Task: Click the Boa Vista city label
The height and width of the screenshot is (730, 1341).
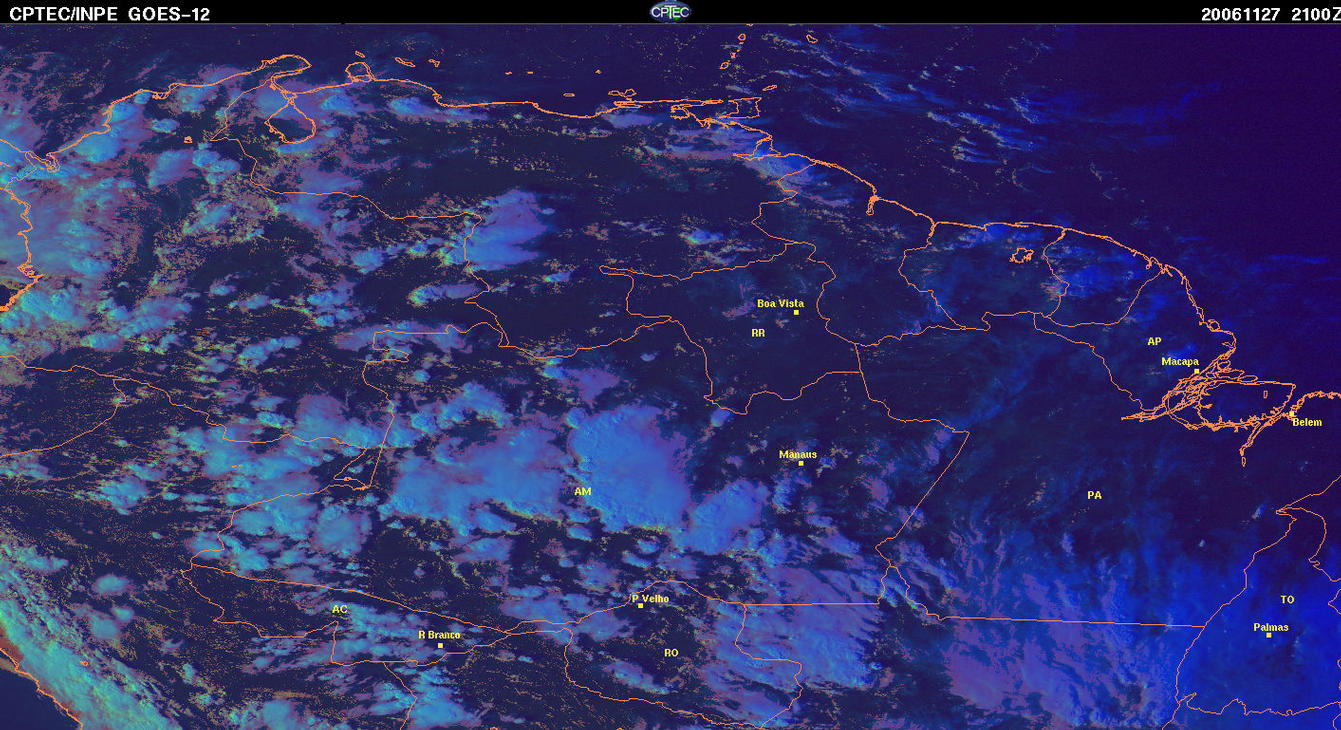Action: (780, 303)
